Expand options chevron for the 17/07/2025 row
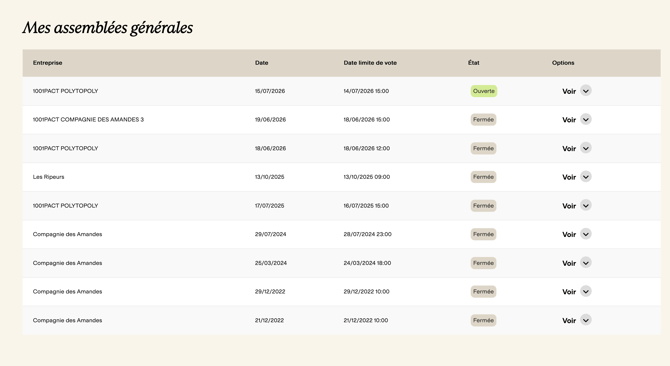Screen dimensions: 670x366 pos(586,205)
